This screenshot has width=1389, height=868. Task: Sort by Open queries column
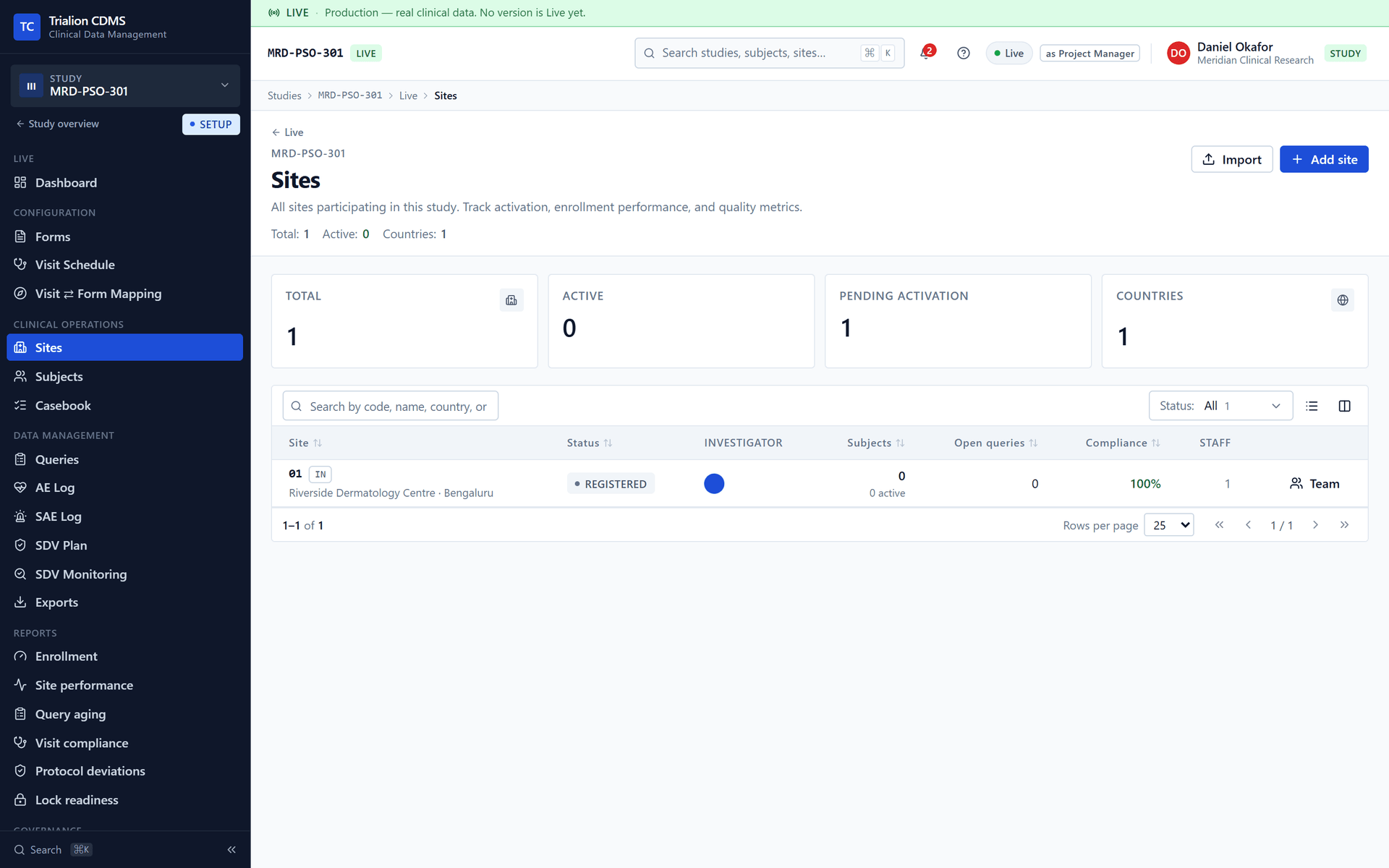[995, 443]
